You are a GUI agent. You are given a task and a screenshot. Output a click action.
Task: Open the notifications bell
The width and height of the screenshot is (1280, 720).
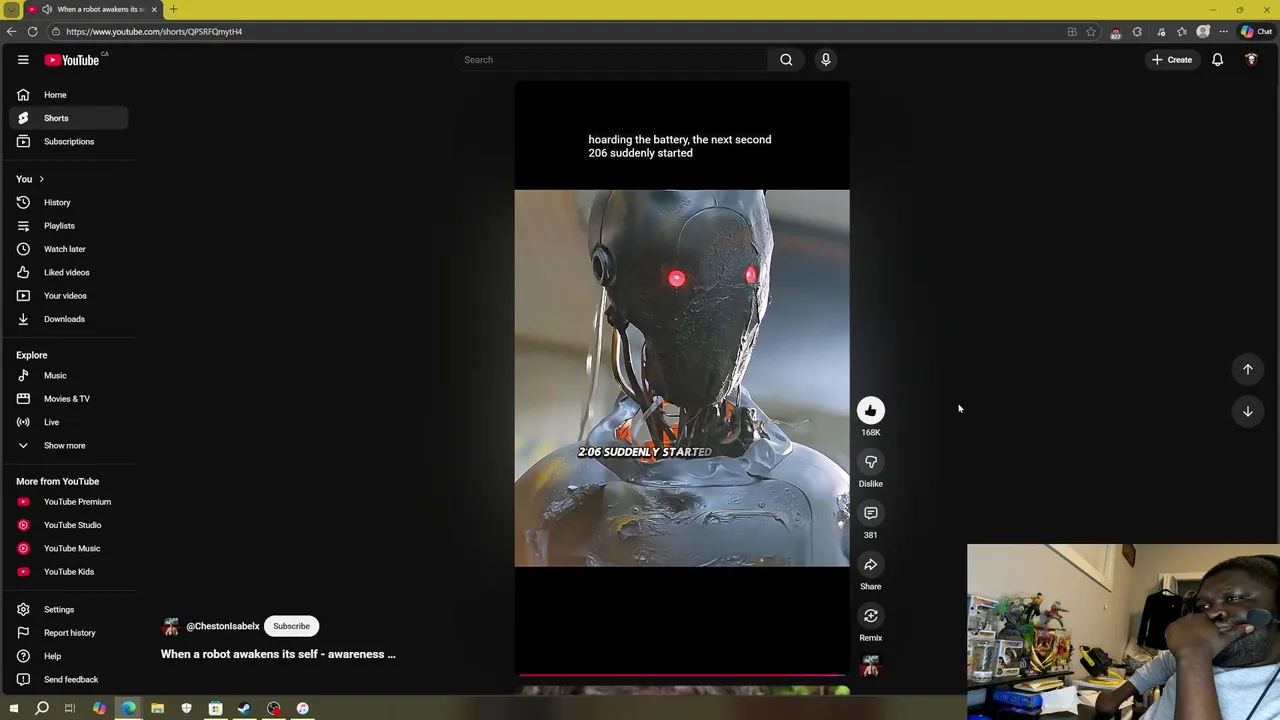tap(1217, 60)
